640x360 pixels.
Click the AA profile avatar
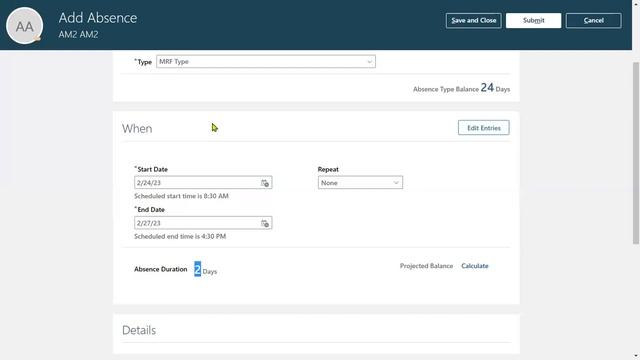(24, 26)
